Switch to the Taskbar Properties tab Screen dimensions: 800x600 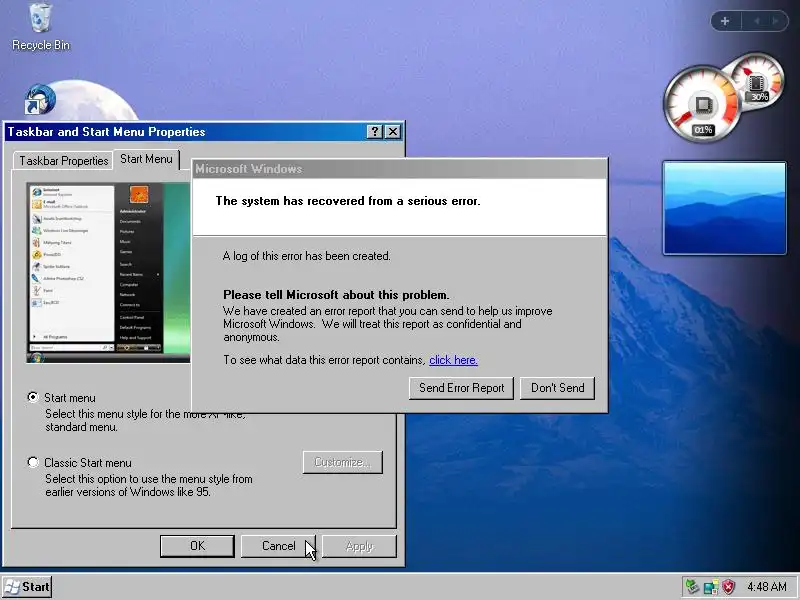point(63,161)
